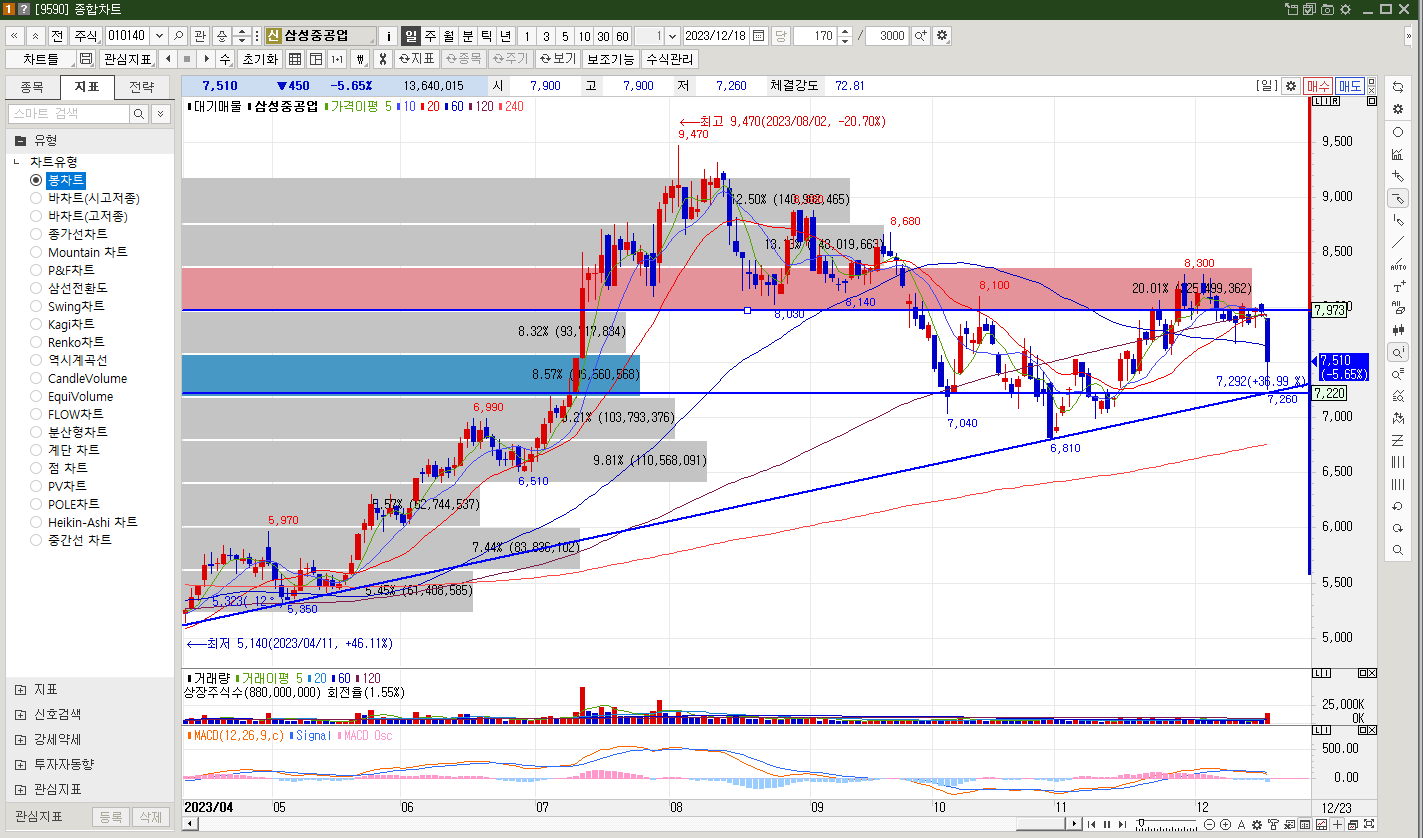Increase the bar count 170 stepper
This screenshot has width=1423, height=838.
coord(846,31)
